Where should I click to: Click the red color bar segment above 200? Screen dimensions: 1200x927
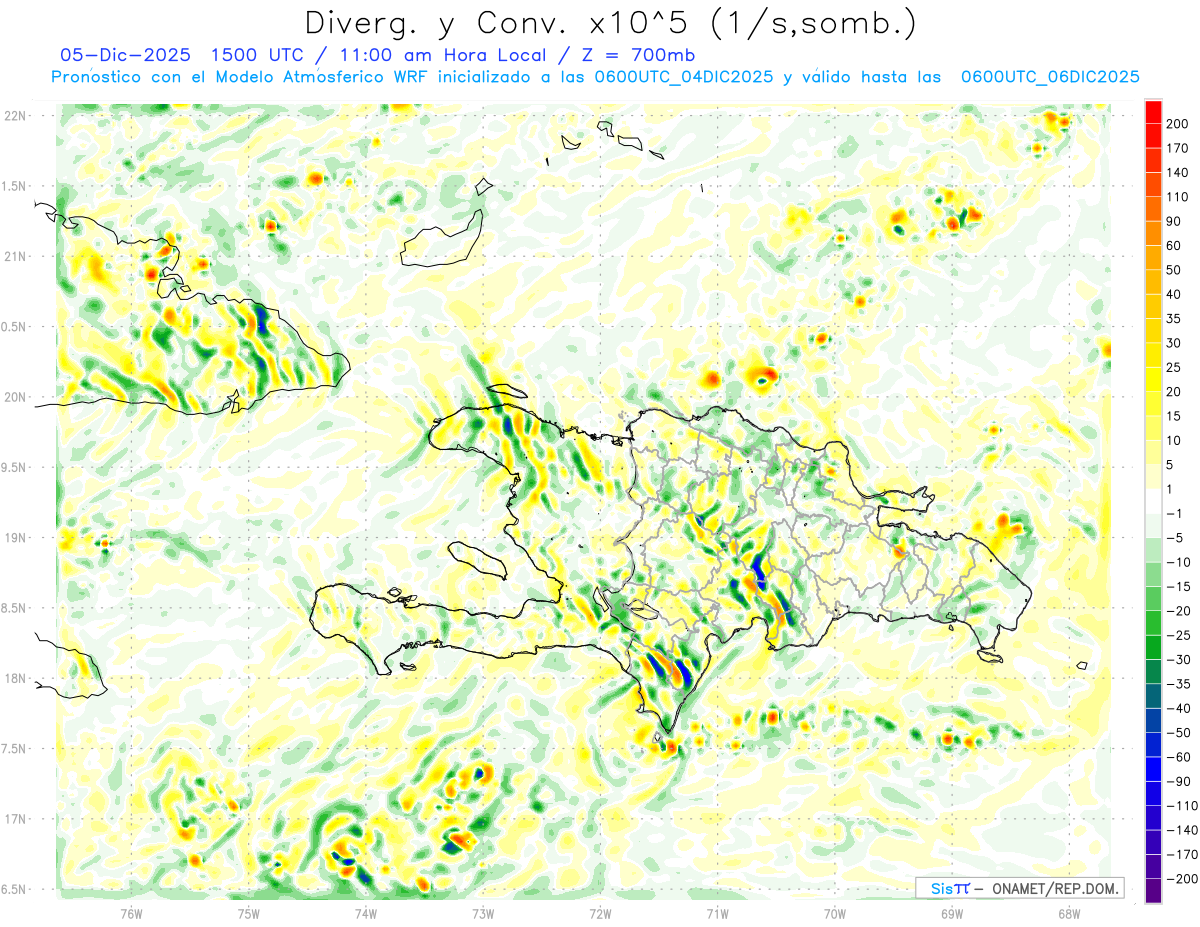[1153, 112]
